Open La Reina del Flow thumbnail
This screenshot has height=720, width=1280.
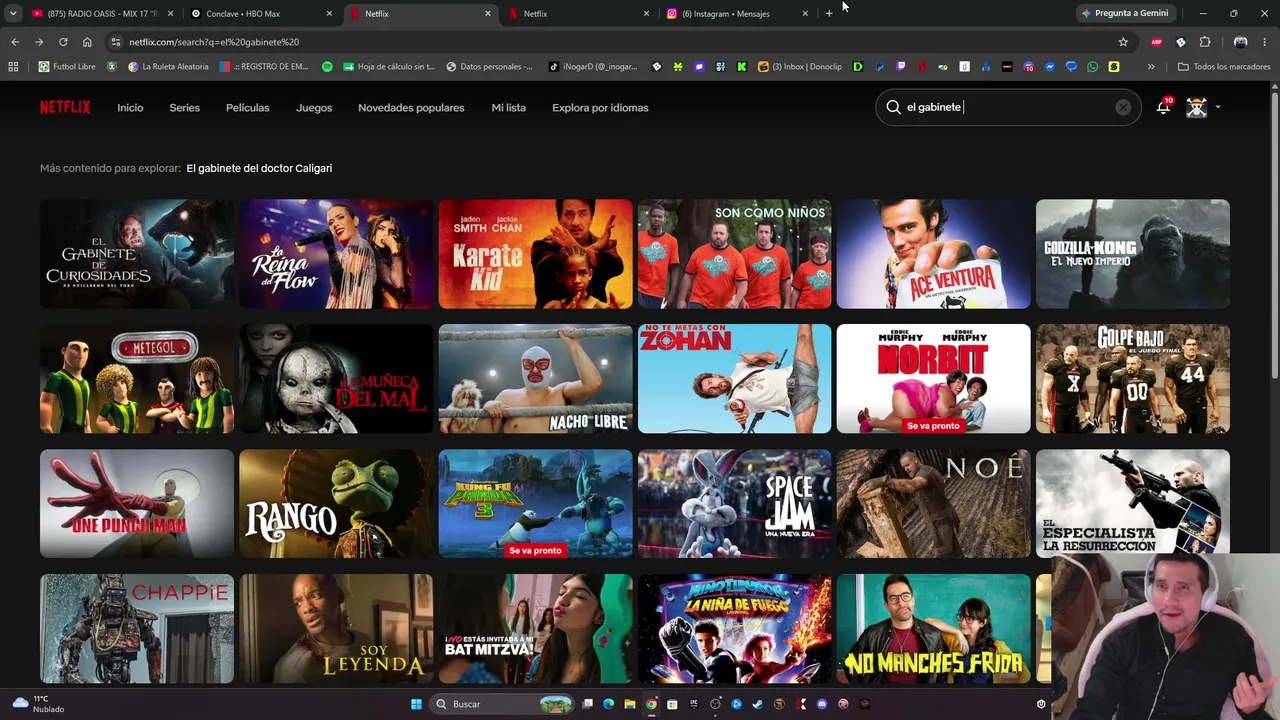[x=336, y=254]
